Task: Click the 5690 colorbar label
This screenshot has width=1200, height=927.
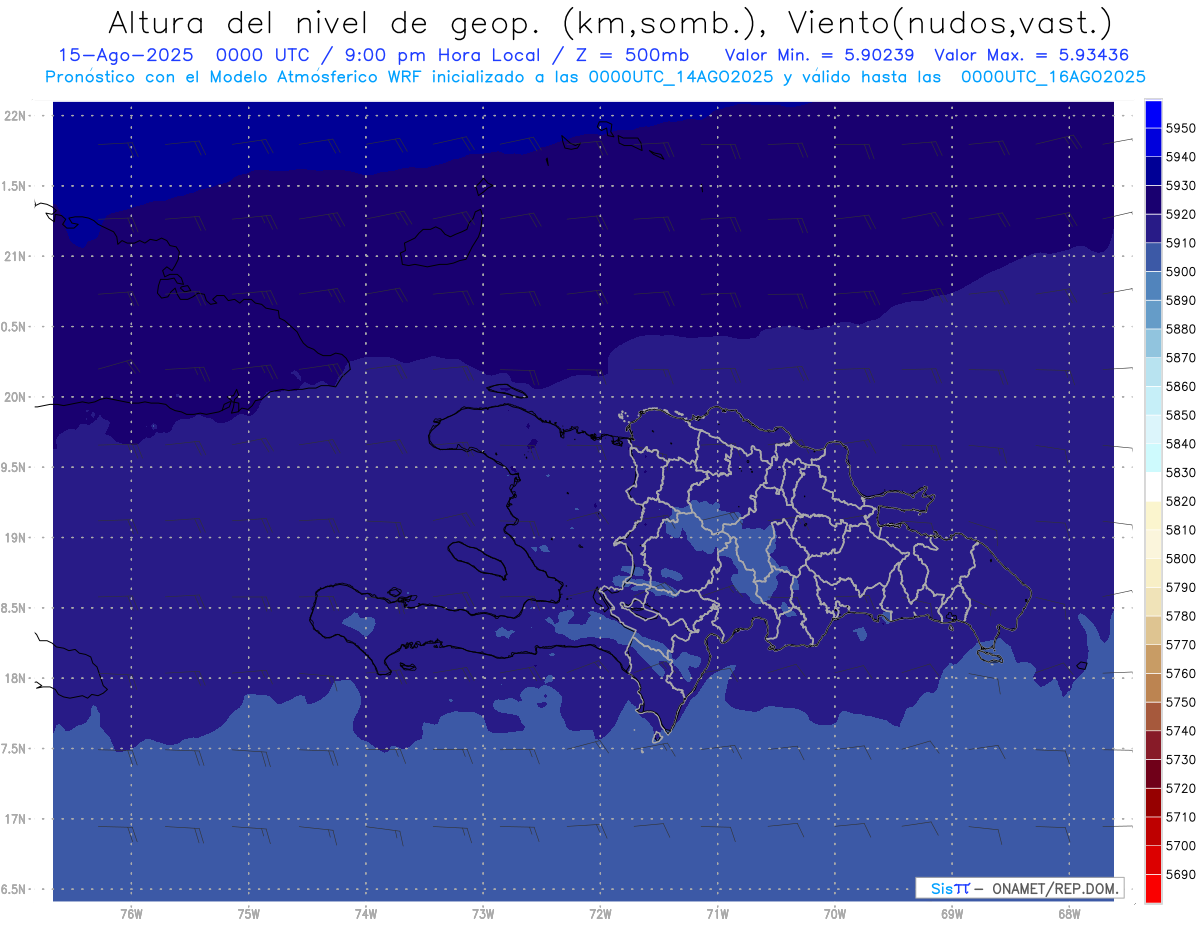Action: tap(1180, 874)
